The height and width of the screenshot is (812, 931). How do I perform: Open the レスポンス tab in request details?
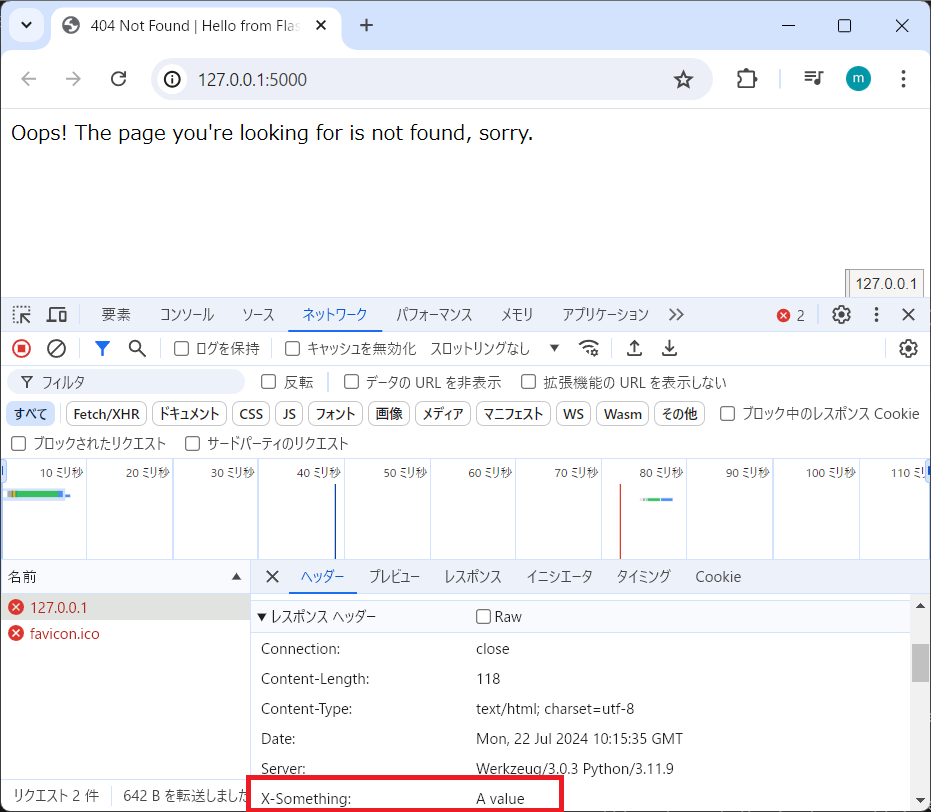pos(472,577)
